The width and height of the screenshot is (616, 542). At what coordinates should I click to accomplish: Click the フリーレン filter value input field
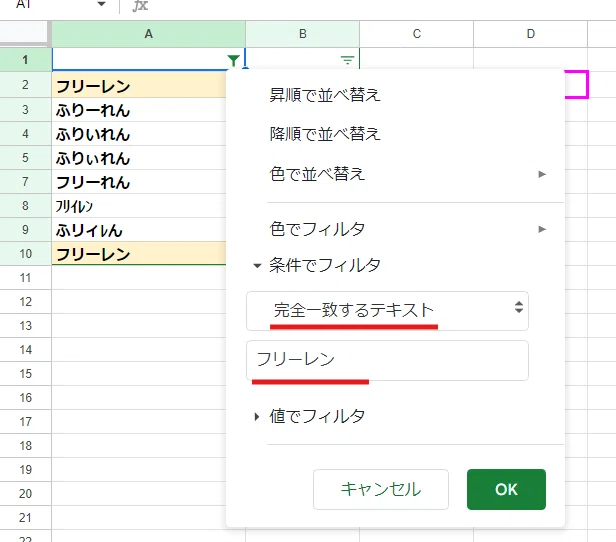(x=387, y=360)
